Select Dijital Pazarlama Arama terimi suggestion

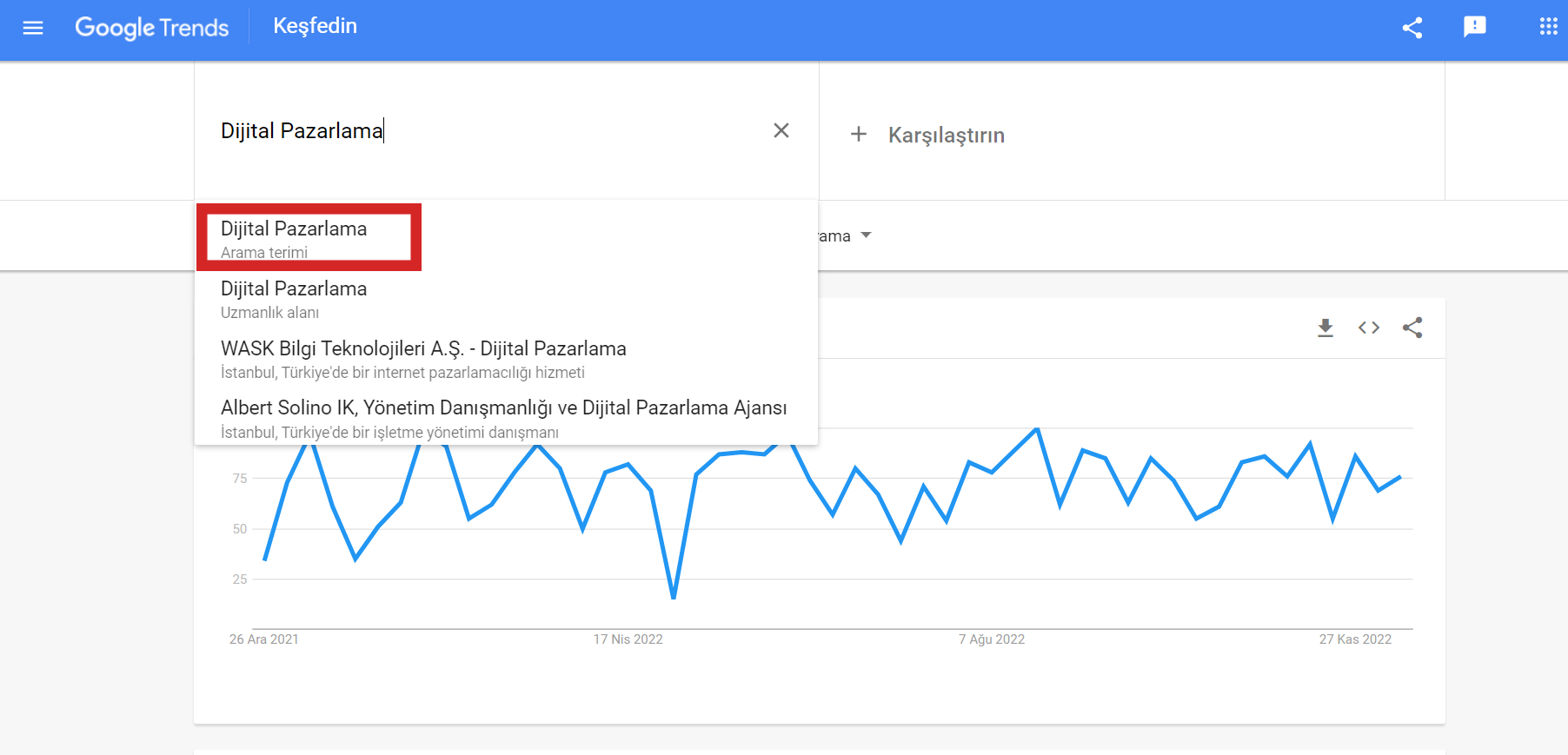coord(506,238)
